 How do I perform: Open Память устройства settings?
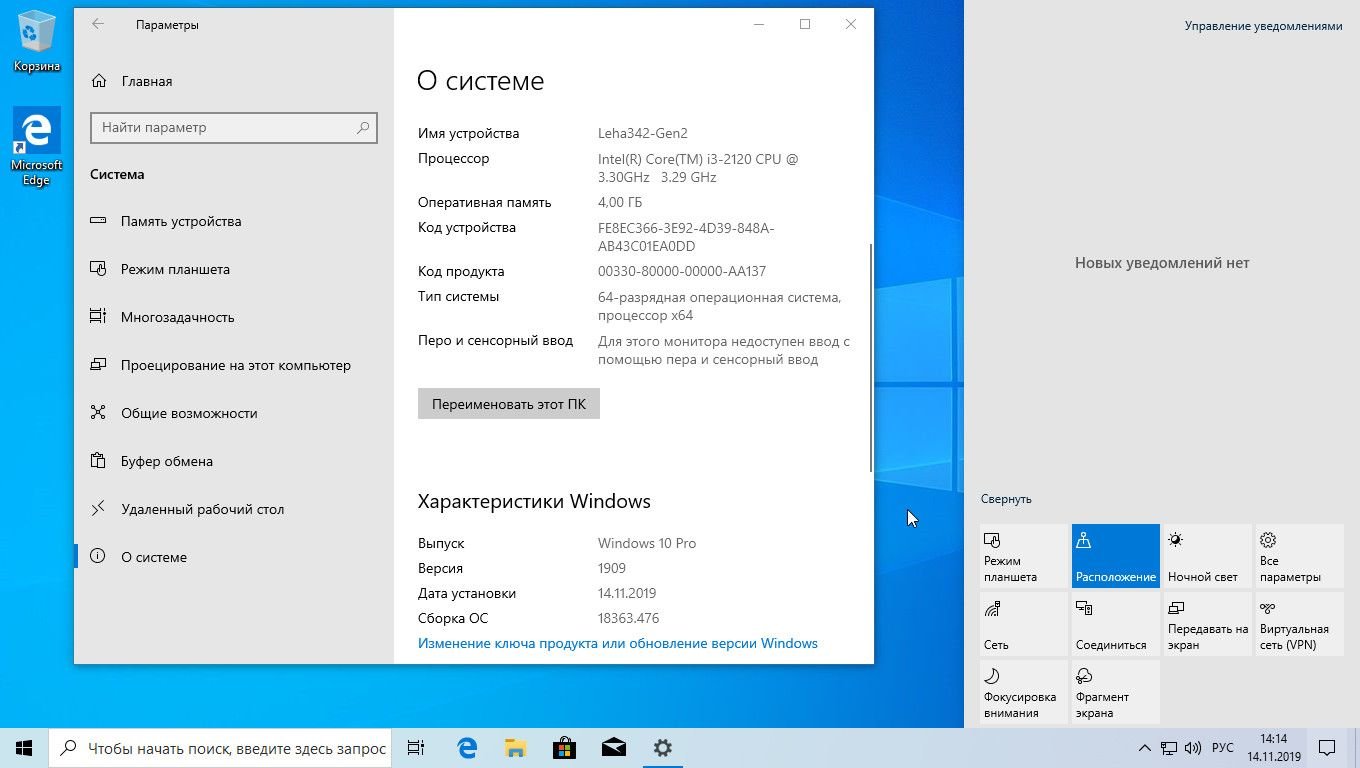(x=234, y=221)
